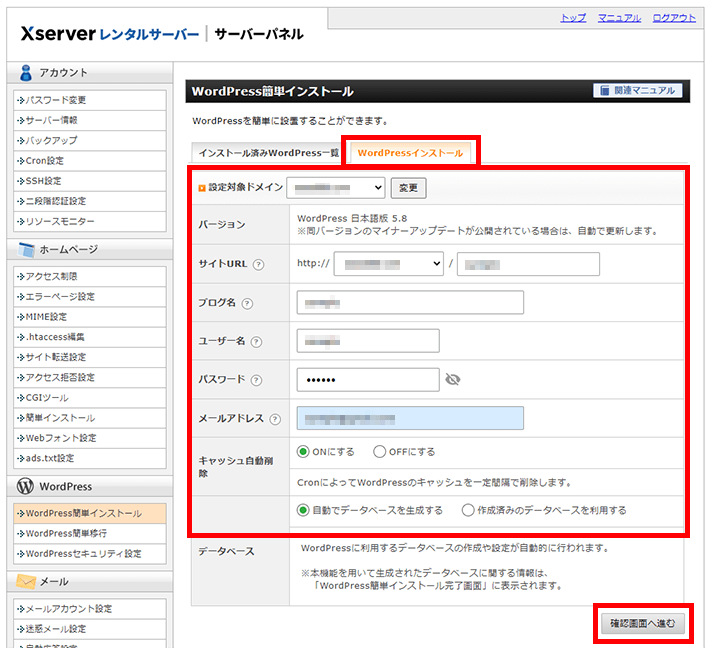Click the パスワード input field
Screen dimensions: 710x648
368,379
